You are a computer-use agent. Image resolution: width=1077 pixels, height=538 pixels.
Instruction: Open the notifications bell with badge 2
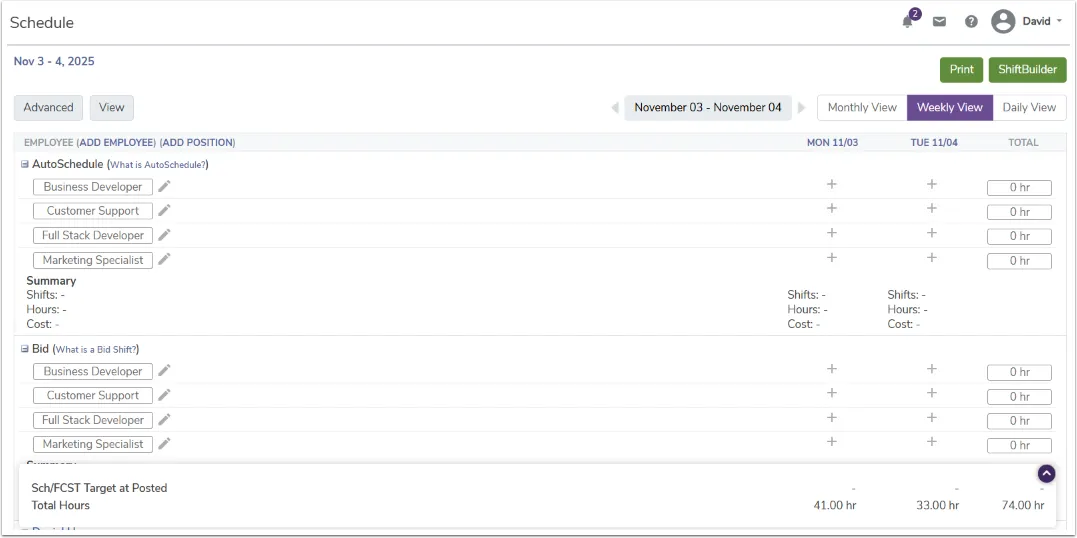(x=908, y=21)
